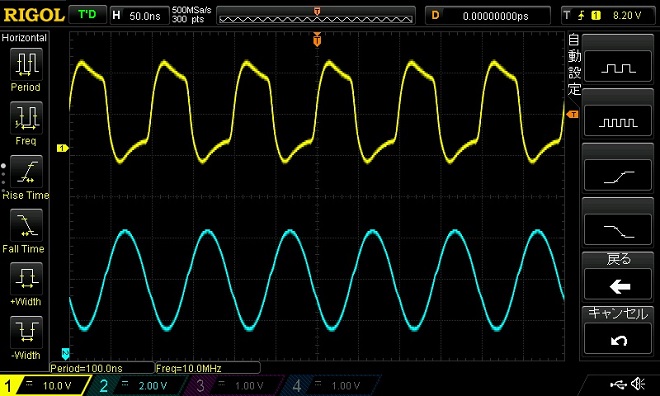The width and height of the screenshot is (660, 396).
Task: Open the H 50.0ns timebase setting
Action: [139, 16]
